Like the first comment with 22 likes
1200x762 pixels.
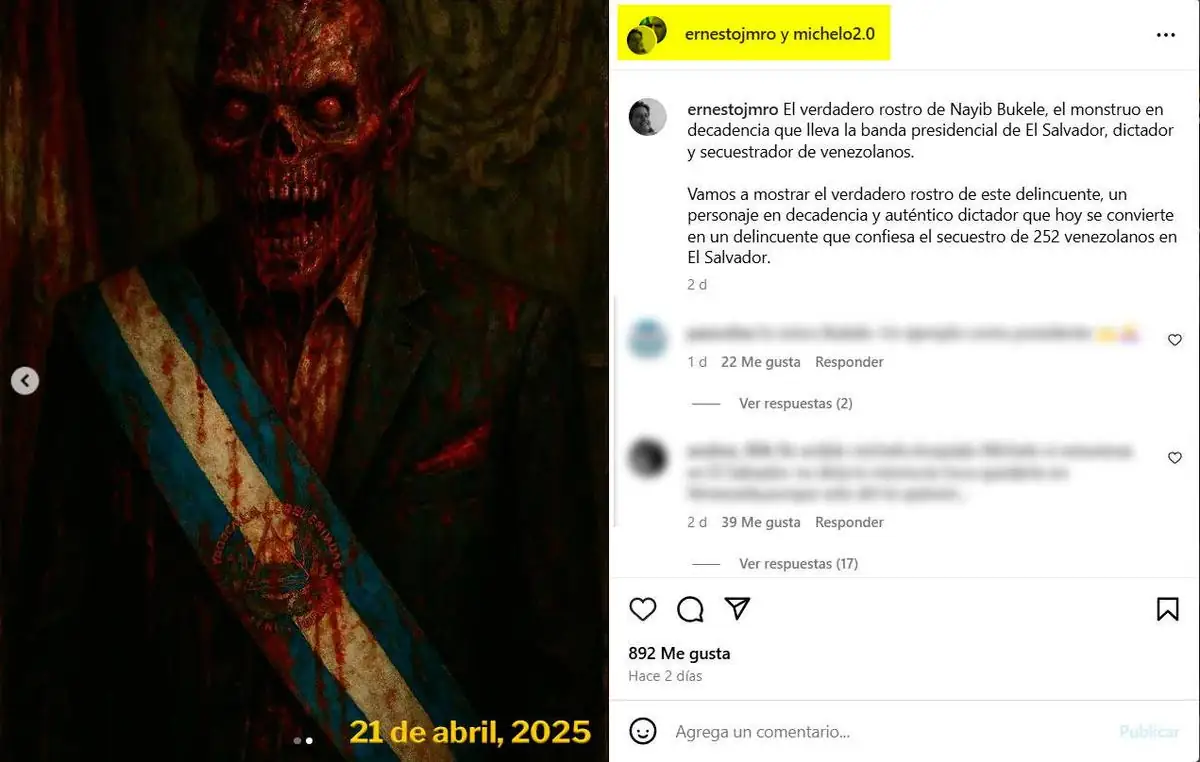point(1175,340)
